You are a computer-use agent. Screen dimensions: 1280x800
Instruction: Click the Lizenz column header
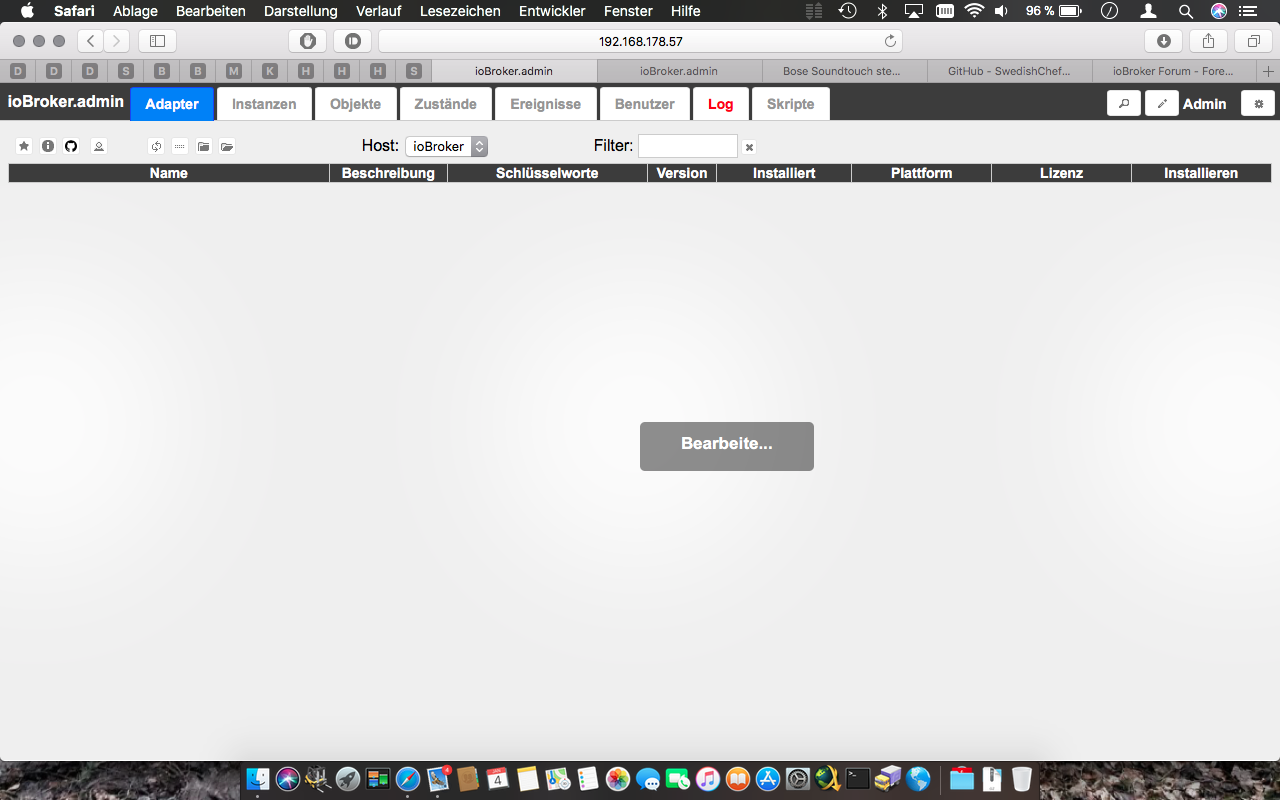[1061, 173]
